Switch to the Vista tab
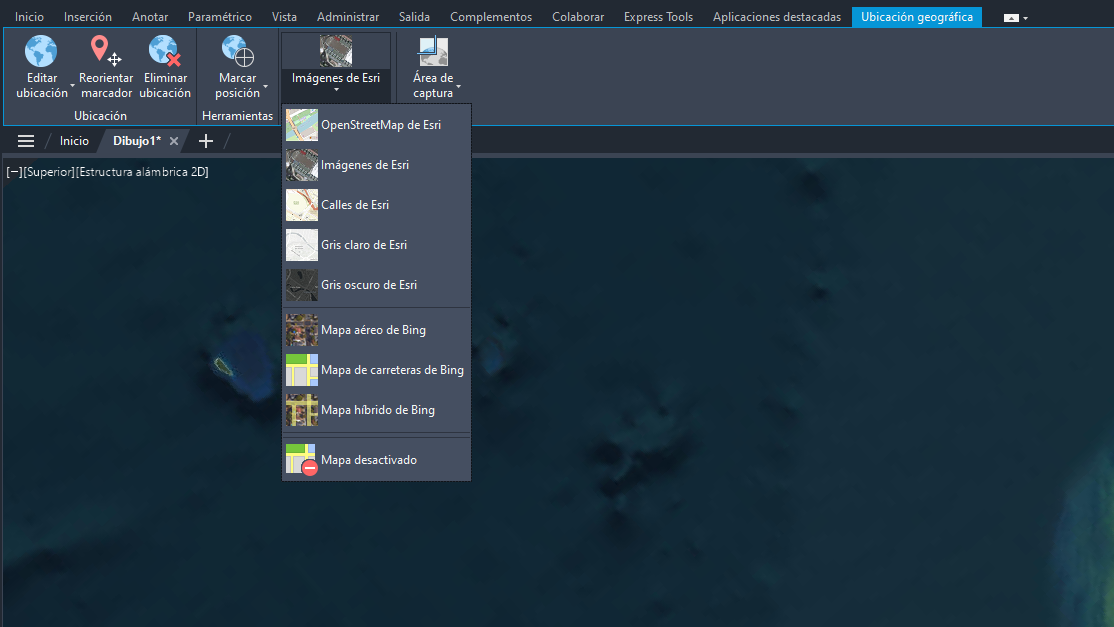Image resolution: width=1114 pixels, height=627 pixels. (284, 16)
